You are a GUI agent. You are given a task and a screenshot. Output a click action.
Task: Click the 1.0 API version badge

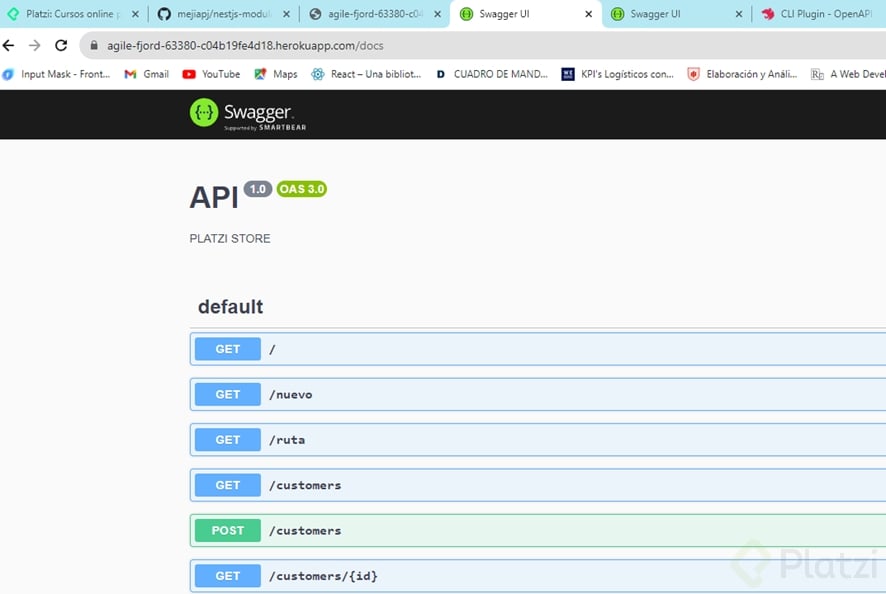coord(258,189)
